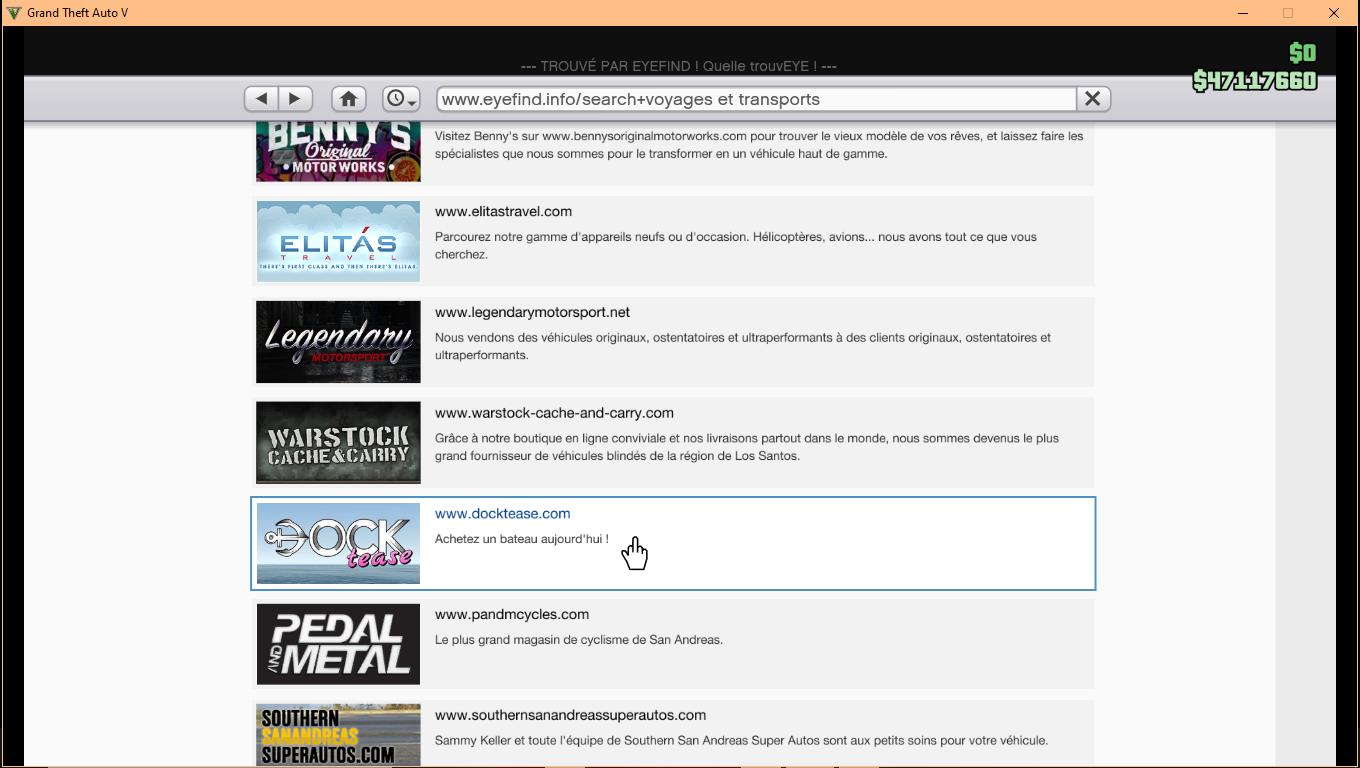Click the Benny's Original Motor Works logo
Screen dimensions: 1360x768
click(x=338, y=152)
